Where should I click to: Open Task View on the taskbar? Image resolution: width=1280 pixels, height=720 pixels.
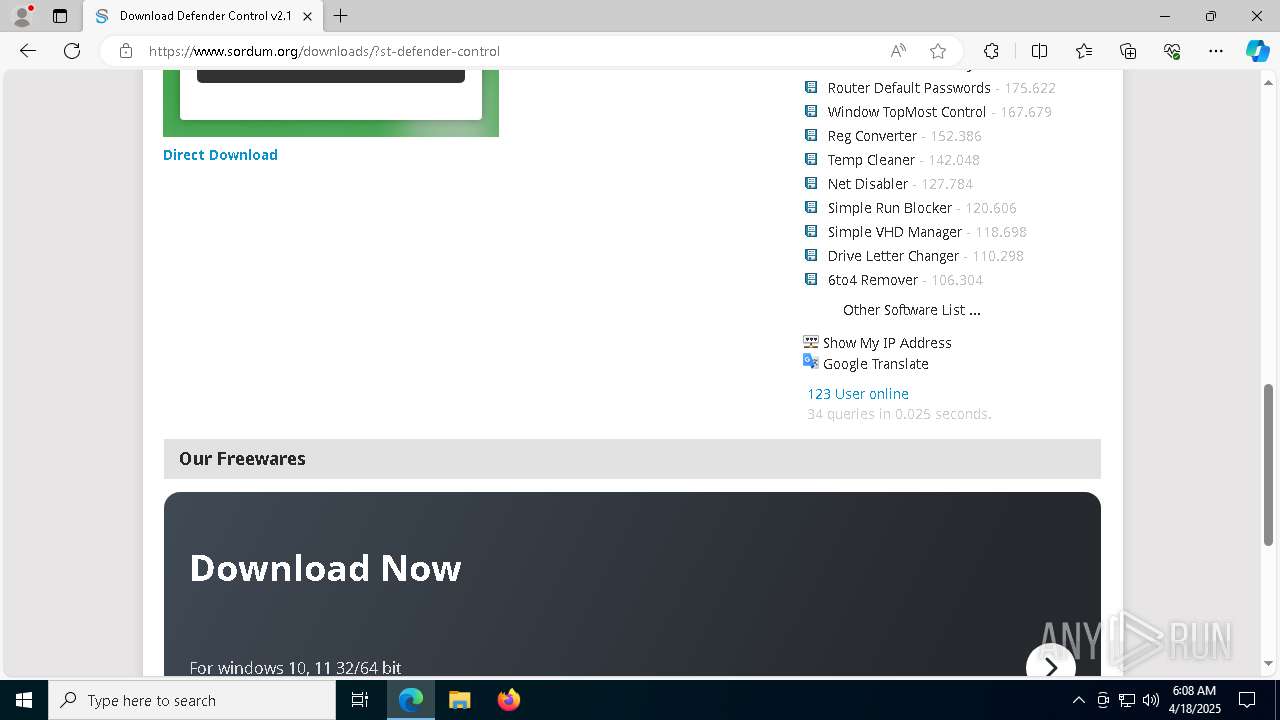(x=360, y=700)
